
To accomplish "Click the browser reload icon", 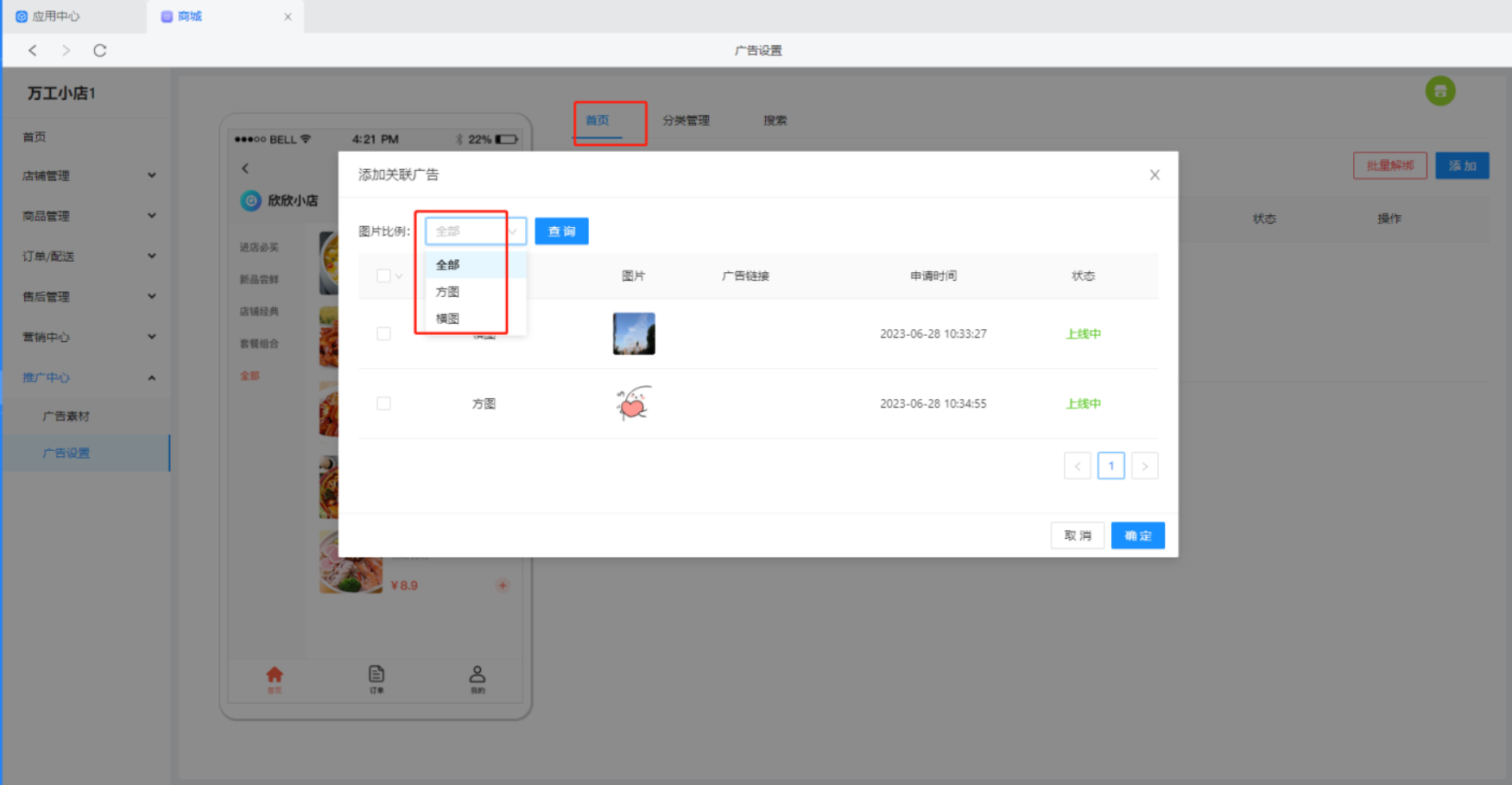I will point(100,50).
